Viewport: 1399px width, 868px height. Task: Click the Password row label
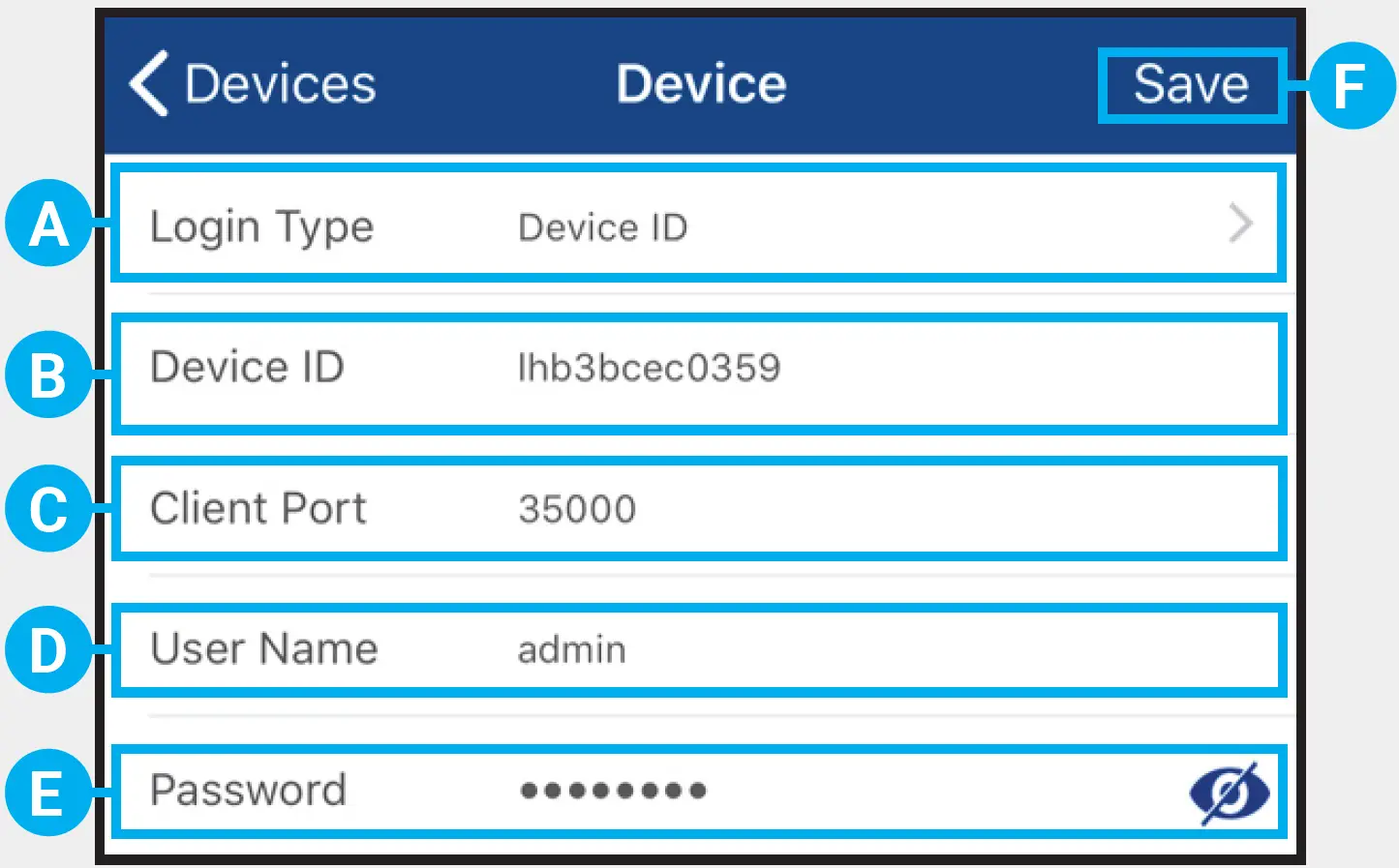[248, 791]
